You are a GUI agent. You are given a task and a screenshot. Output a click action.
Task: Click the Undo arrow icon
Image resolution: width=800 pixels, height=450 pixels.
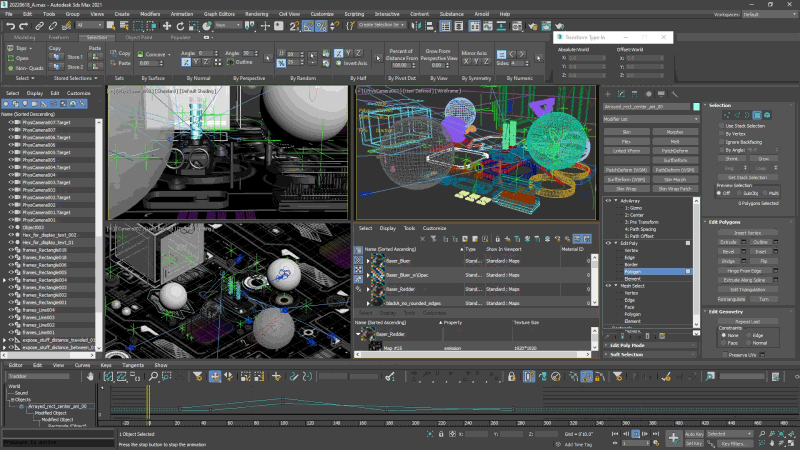[10, 26]
